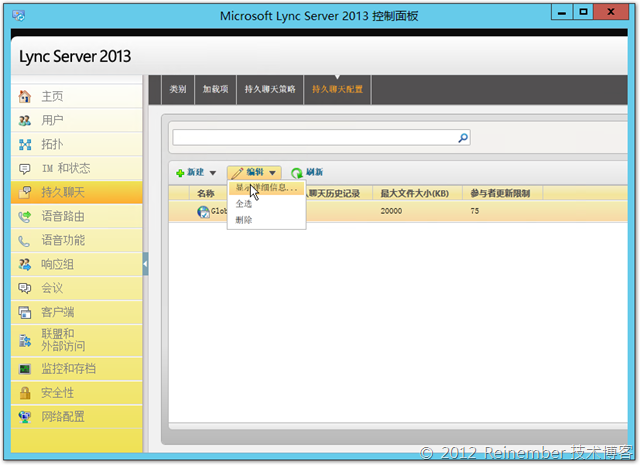Image resolution: width=640 pixels, height=465 pixels.
Task: Open 客户端 in the sidebar
Action: 77,312
